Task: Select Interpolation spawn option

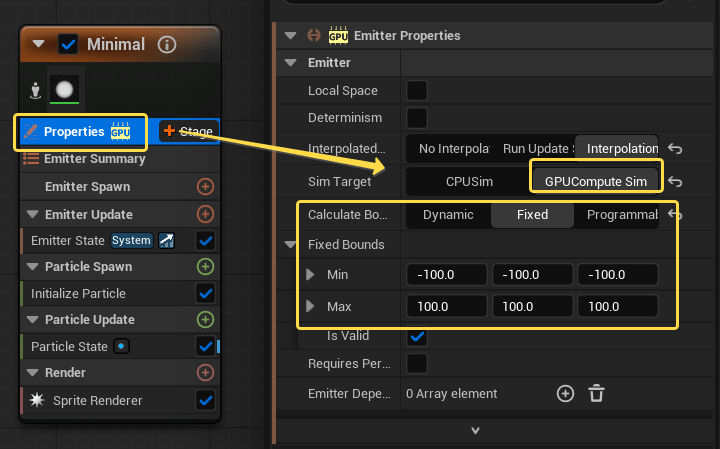Action: (x=617, y=149)
